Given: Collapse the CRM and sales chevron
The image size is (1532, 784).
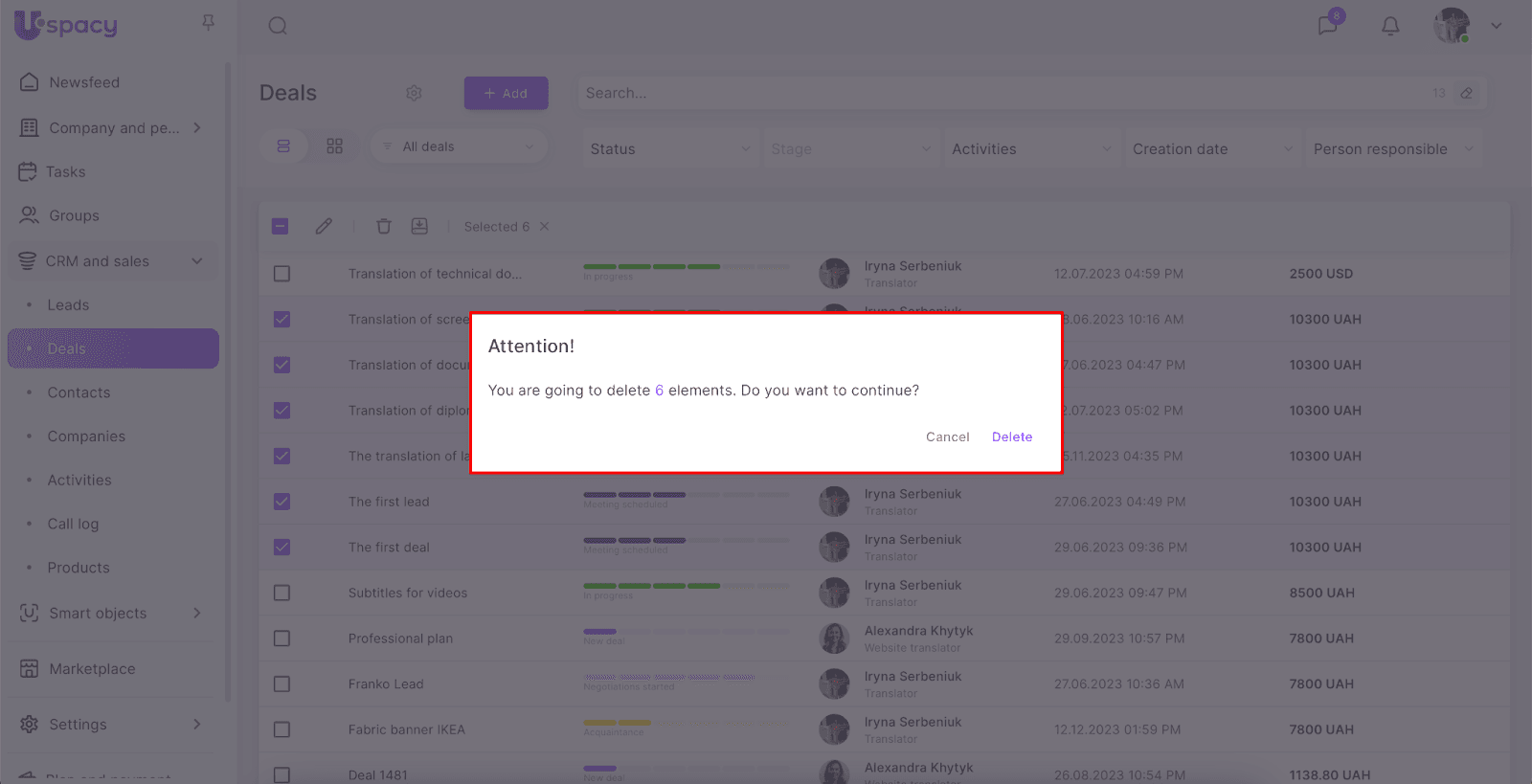Looking at the screenshot, I should (x=197, y=261).
